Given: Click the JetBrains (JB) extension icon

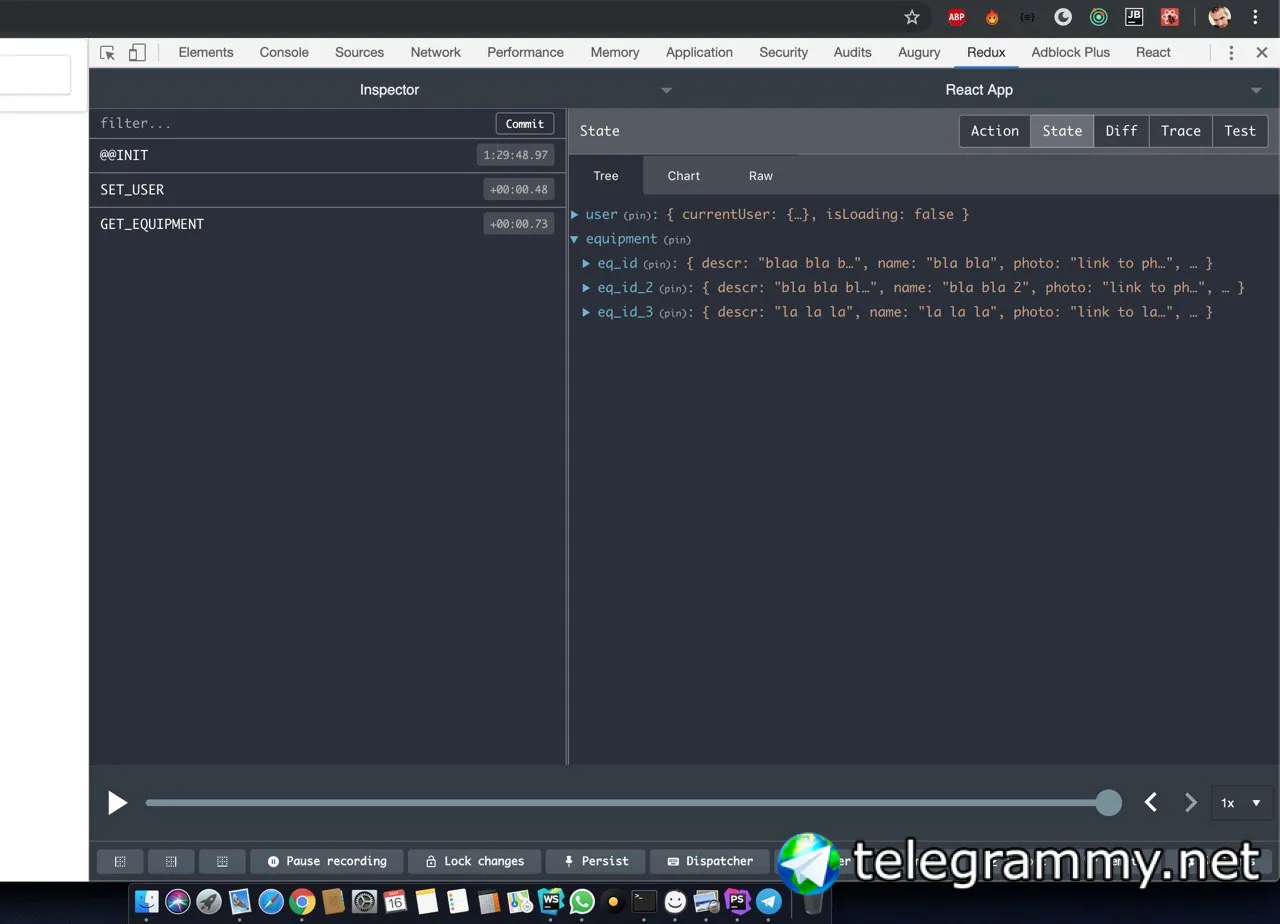Looking at the screenshot, I should (x=1134, y=17).
